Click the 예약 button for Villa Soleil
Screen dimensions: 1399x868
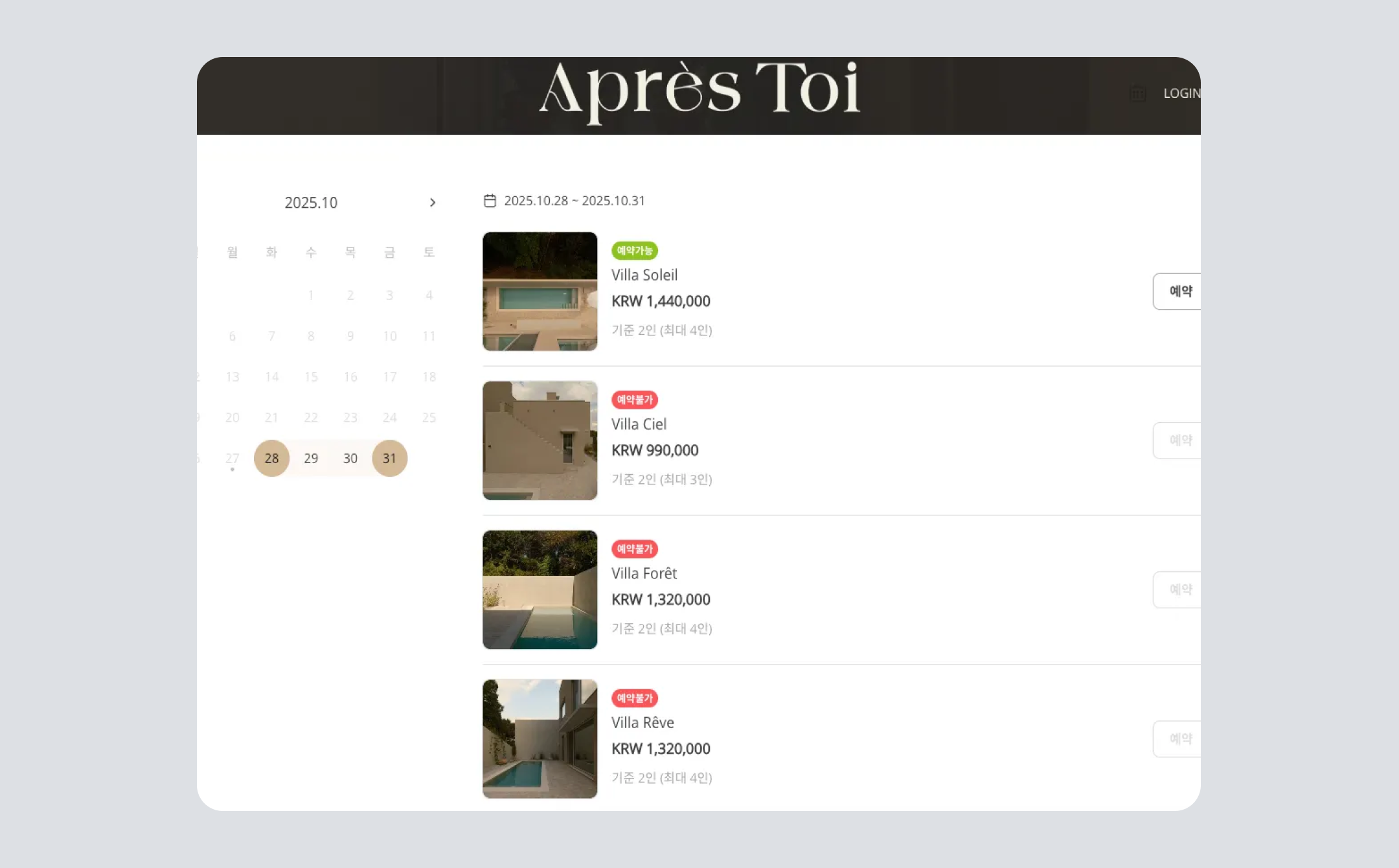coord(1177,291)
